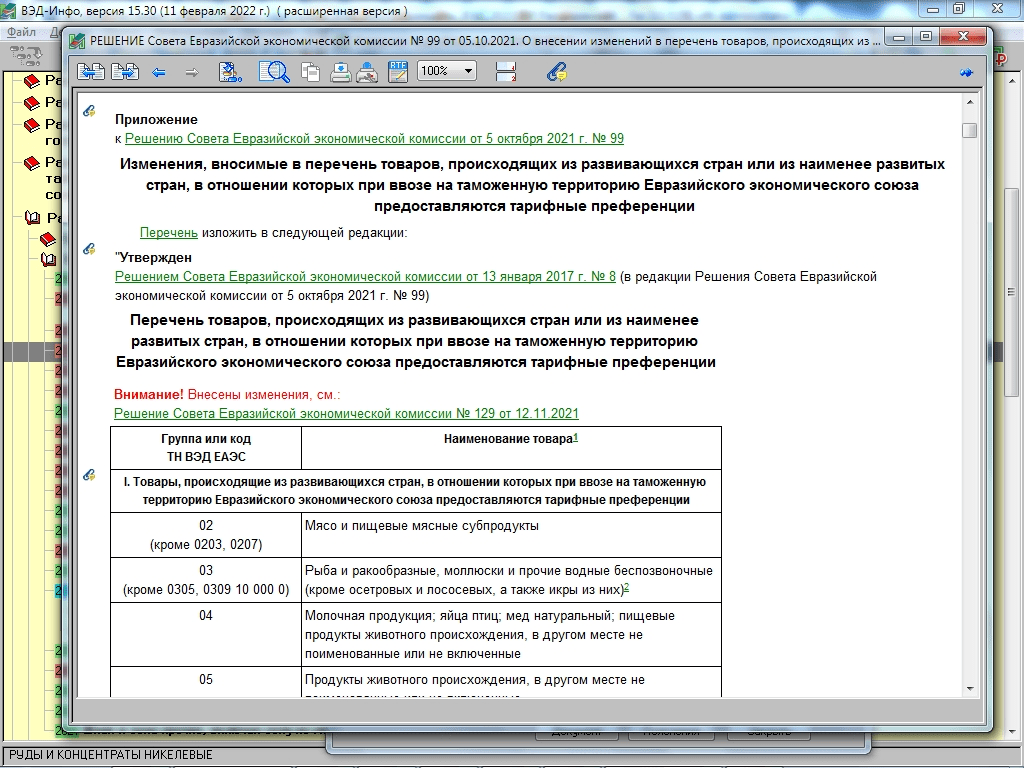The height and width of the screenshot is (768, 1024).
Task: Open link to Решение № 99 от 5 октября 2021
Action: pyautogui.click(x=374, y=138)
